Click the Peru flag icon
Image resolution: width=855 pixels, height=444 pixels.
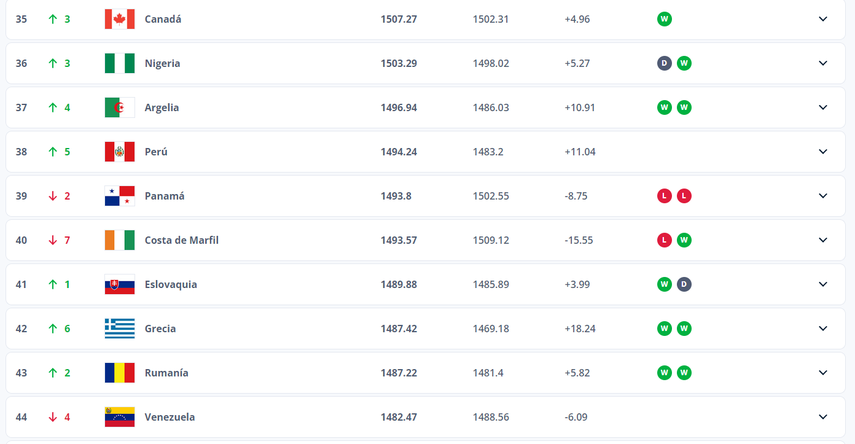119,152
